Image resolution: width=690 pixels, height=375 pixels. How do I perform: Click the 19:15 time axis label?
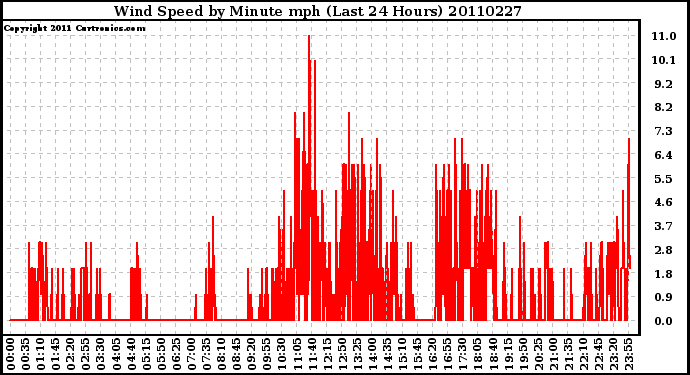coord(508,355)
